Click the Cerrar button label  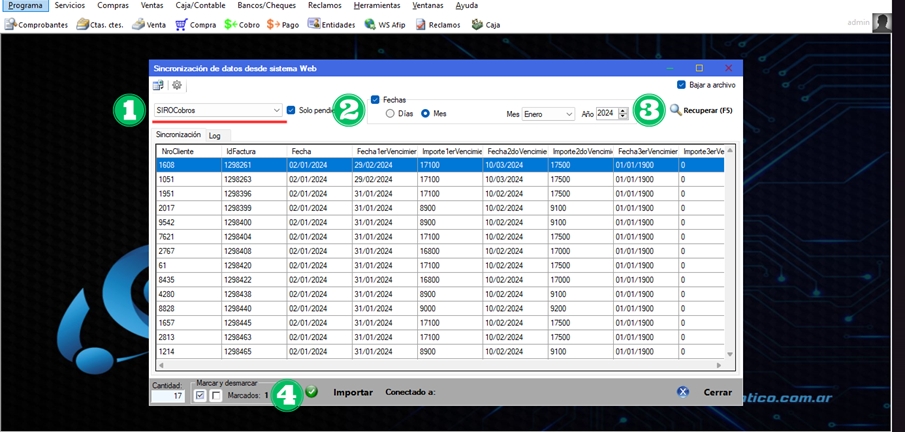tap(717, 392)
